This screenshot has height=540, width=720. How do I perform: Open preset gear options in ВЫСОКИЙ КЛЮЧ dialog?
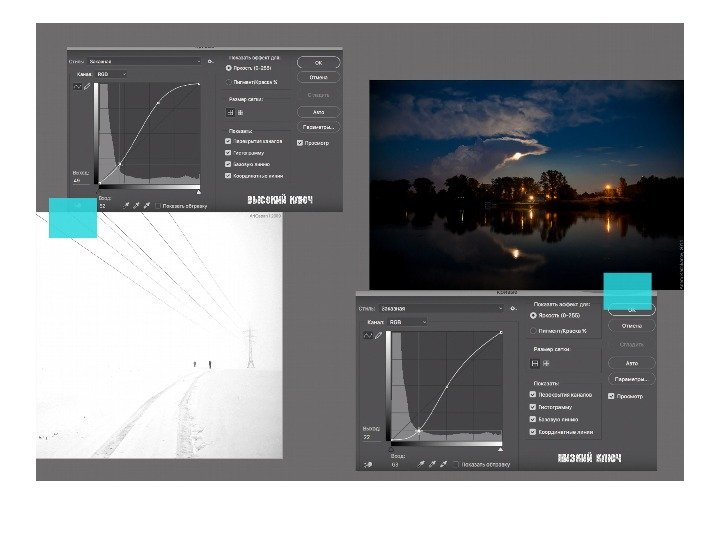pyautogui.click(x=210, y=62)
